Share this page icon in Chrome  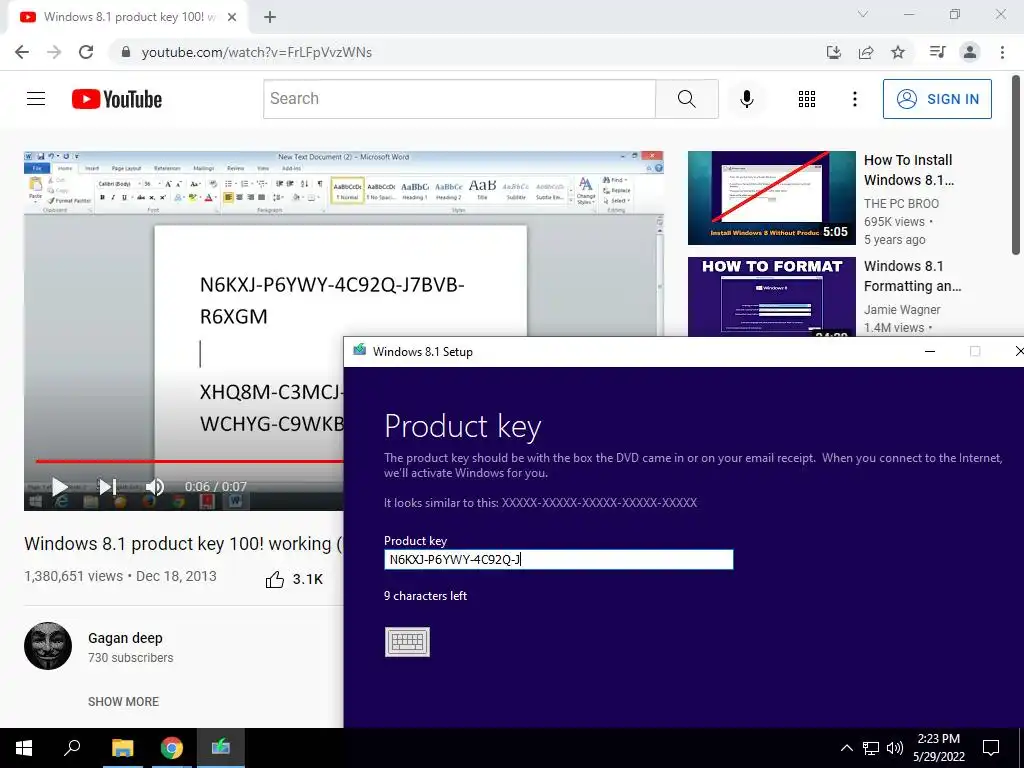866,52
